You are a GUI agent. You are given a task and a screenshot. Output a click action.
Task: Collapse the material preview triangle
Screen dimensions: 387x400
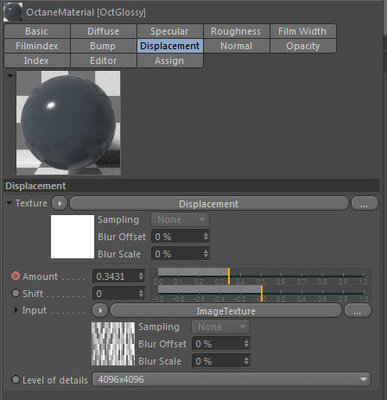point(10,76)
